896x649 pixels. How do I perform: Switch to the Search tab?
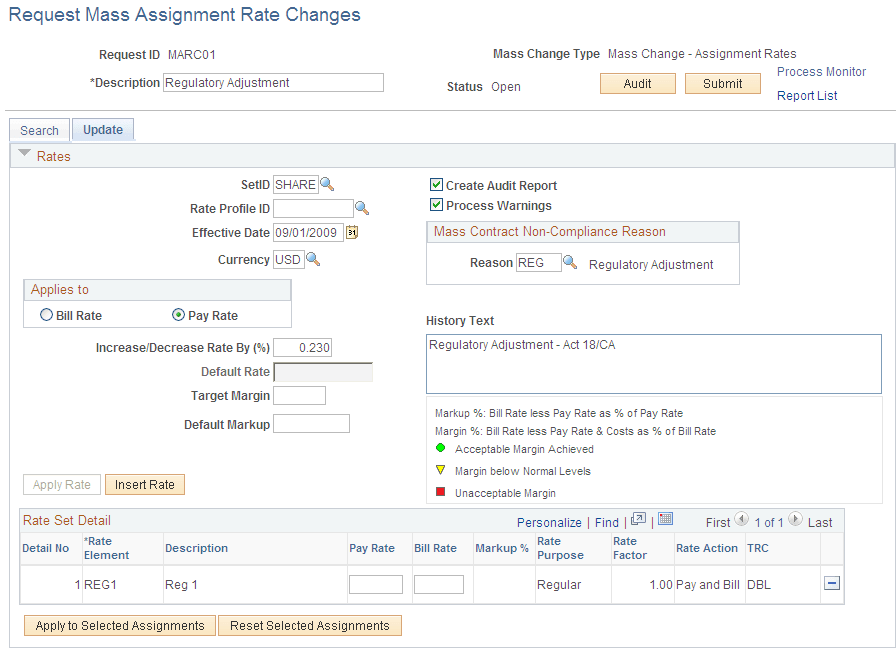click(39, 130)
